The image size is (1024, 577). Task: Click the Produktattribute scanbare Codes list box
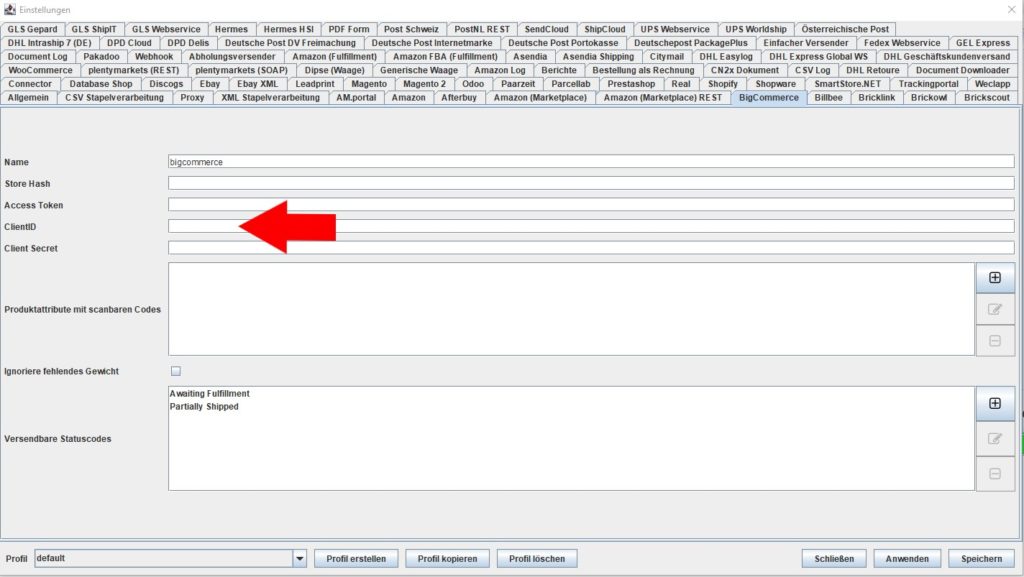(571, 309)
